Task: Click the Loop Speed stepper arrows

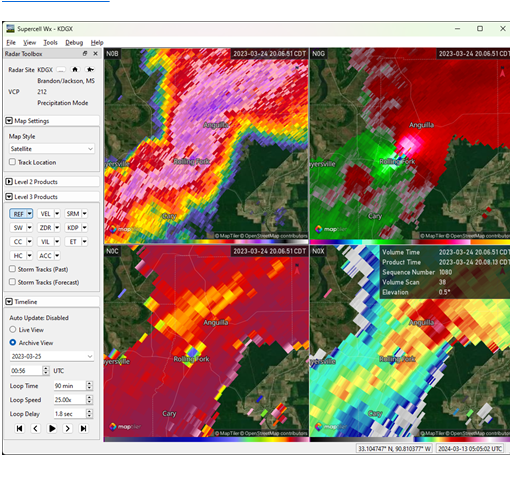Action: (x=89, y=400)
